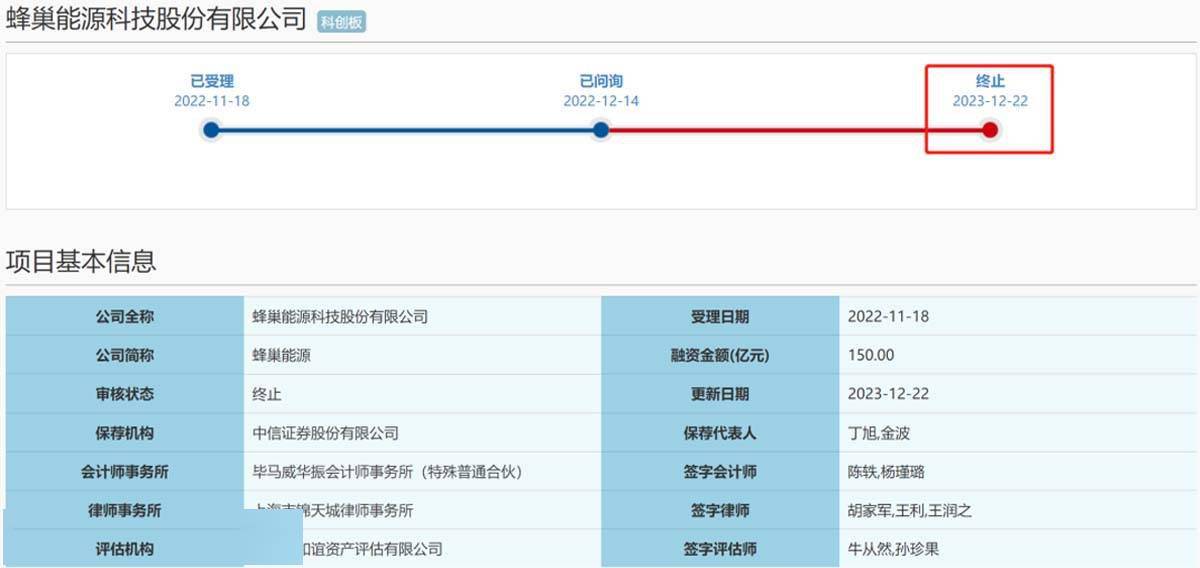Click the 已受理 timeline node dot
Image resolution: width=1200 pixels, height=568 pixels.
(211, 130)
